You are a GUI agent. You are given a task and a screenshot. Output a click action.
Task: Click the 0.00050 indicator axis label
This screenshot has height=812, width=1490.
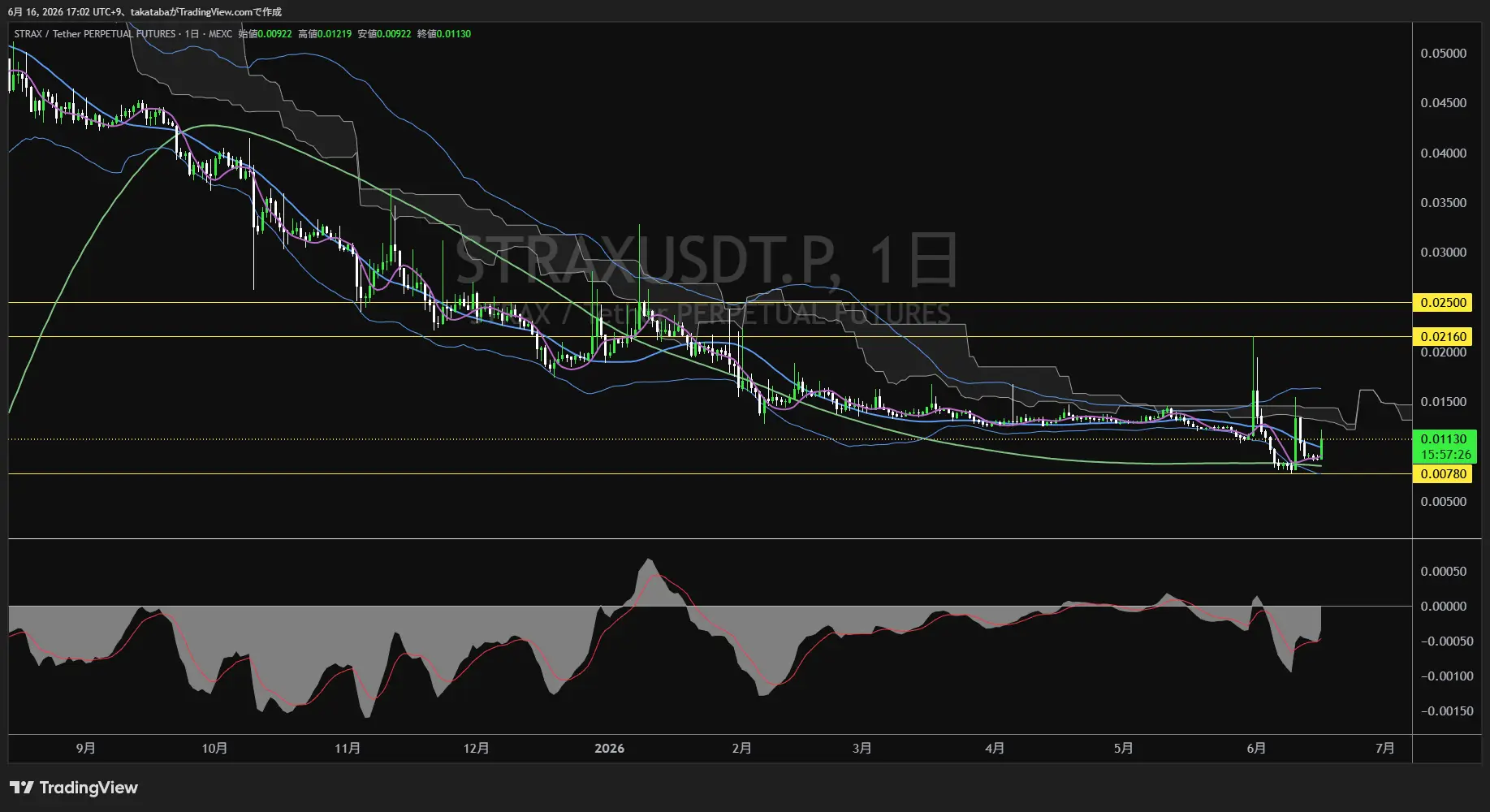point(1443,572)
